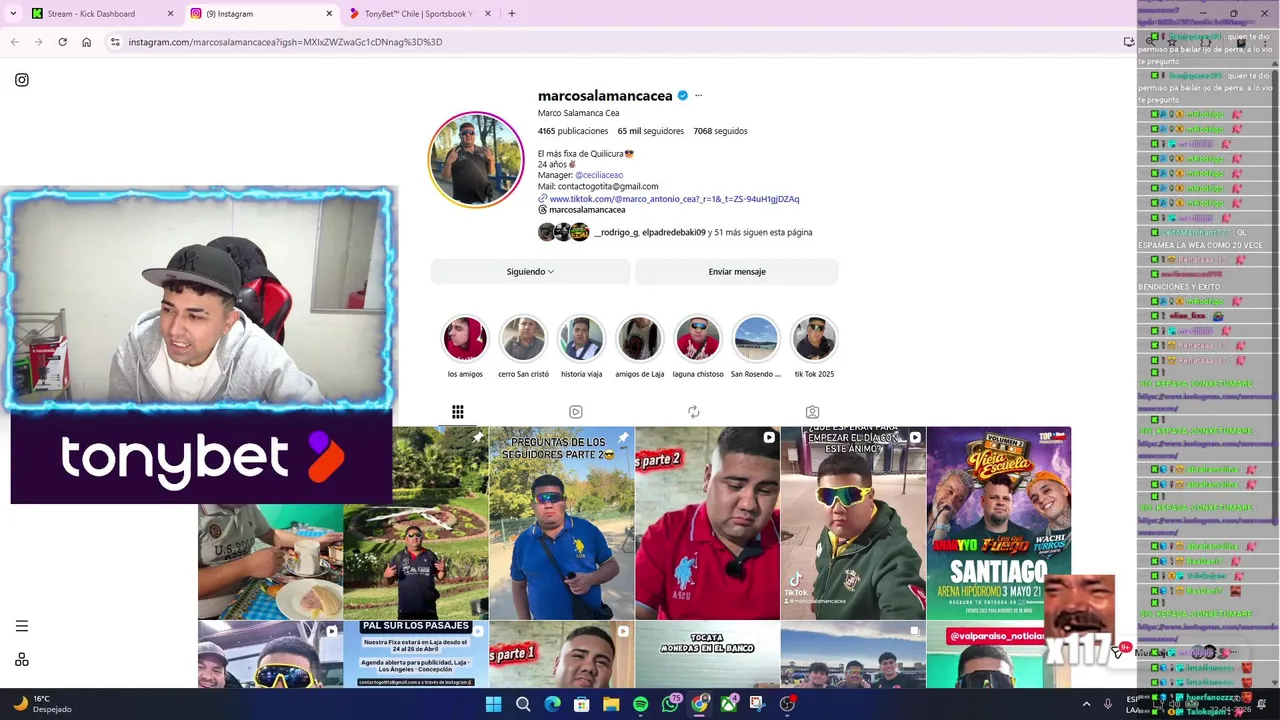
Task: Open File Explorer from the taskbar
Action: 611,704
